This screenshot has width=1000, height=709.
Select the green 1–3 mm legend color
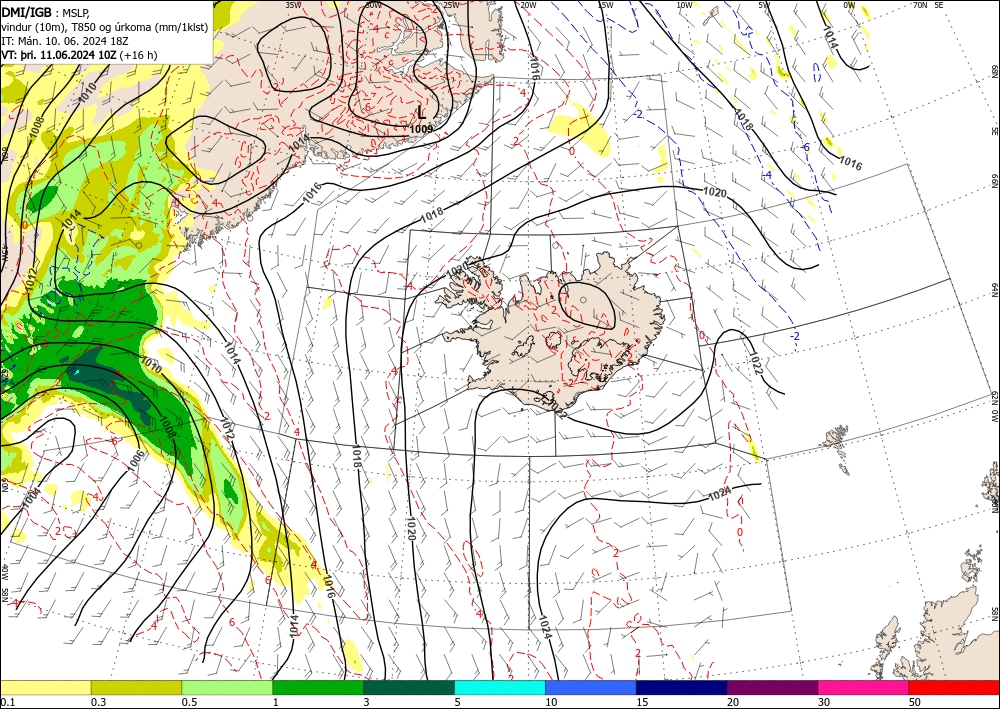pyautogui.click(x=318, y=687)
